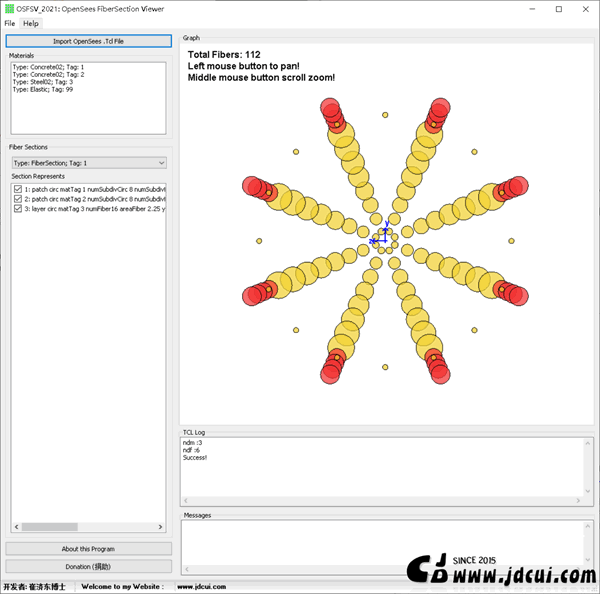Click the bottommost small steel fiber dot
Image resolution: width=600 pixels, height=594 pixels.
[x=385, y=367]
